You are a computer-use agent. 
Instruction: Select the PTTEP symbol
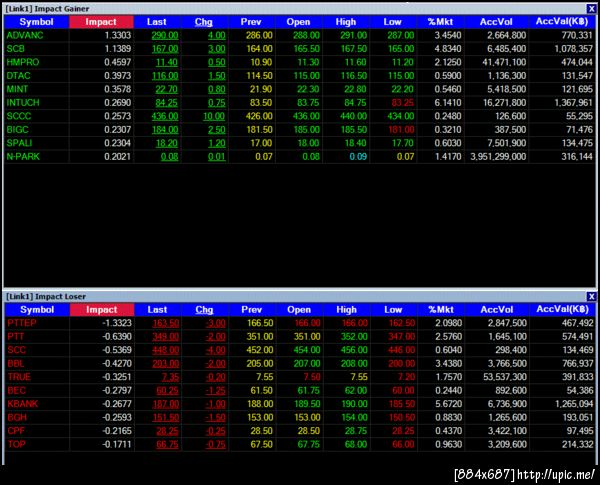[22, 323]
